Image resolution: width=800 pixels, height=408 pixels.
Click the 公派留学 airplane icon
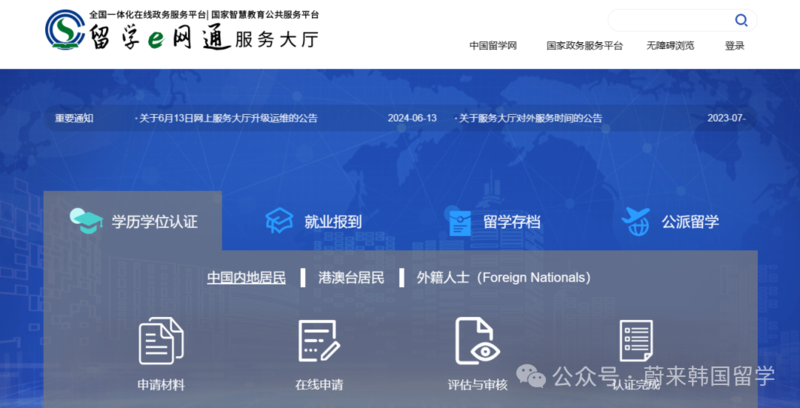pos(636,221)
